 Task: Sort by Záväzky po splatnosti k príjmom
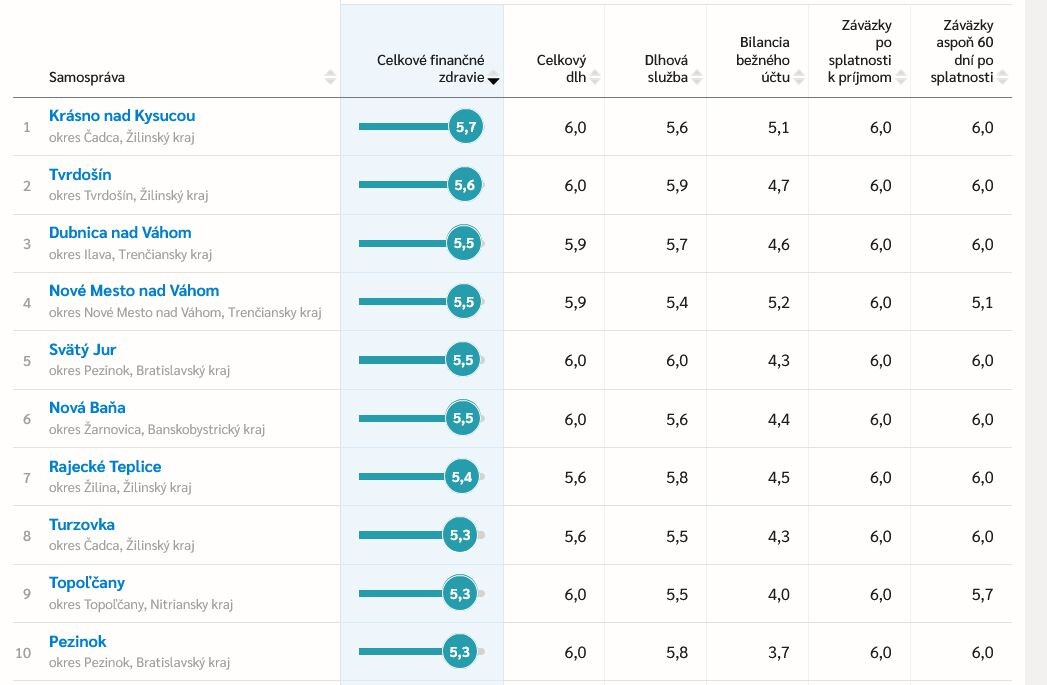point(900,77)
